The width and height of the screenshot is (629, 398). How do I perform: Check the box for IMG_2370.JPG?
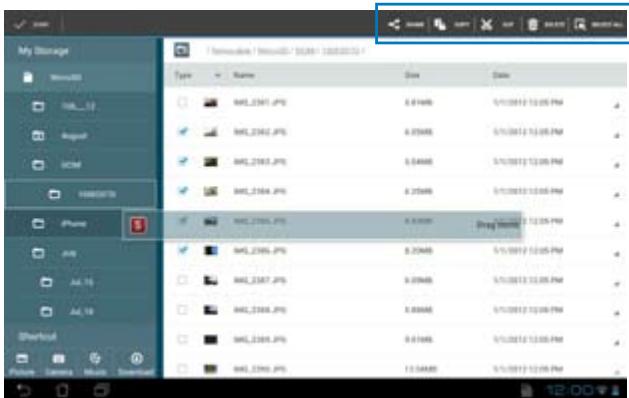click(183, 368)
